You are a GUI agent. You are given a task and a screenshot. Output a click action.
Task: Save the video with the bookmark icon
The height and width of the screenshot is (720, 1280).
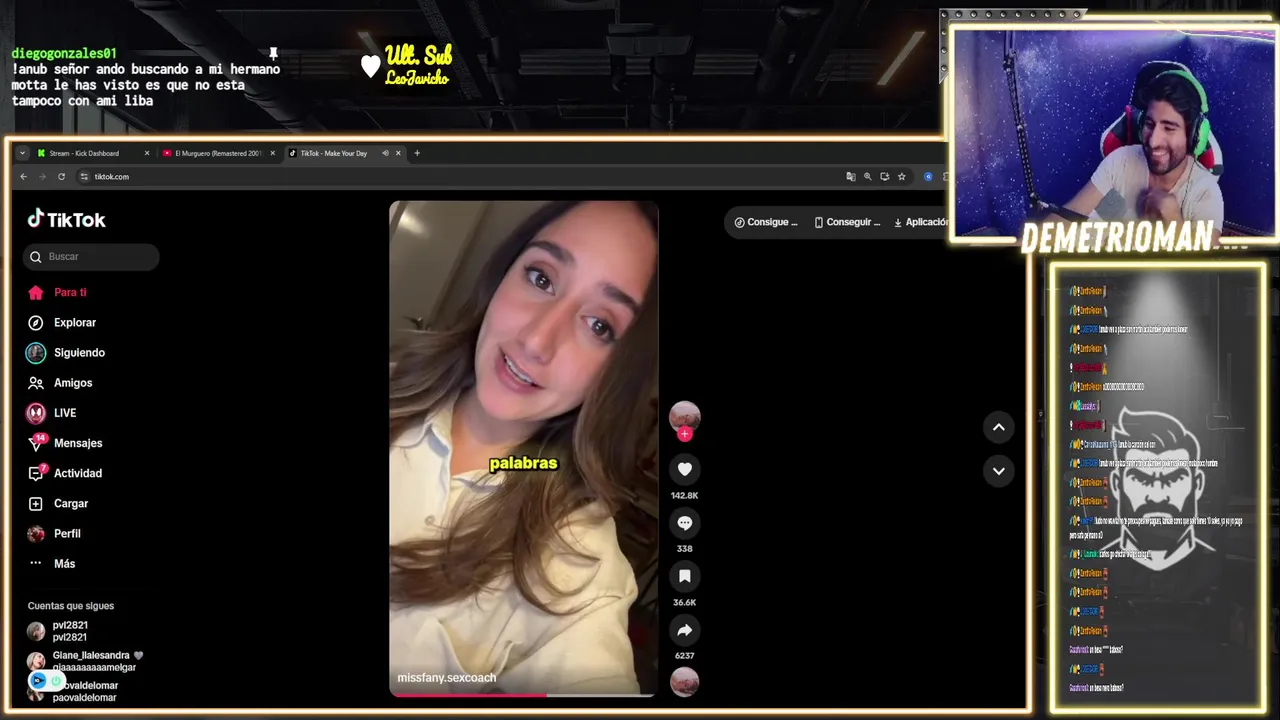pyautogui.click(x=685, y=576)
